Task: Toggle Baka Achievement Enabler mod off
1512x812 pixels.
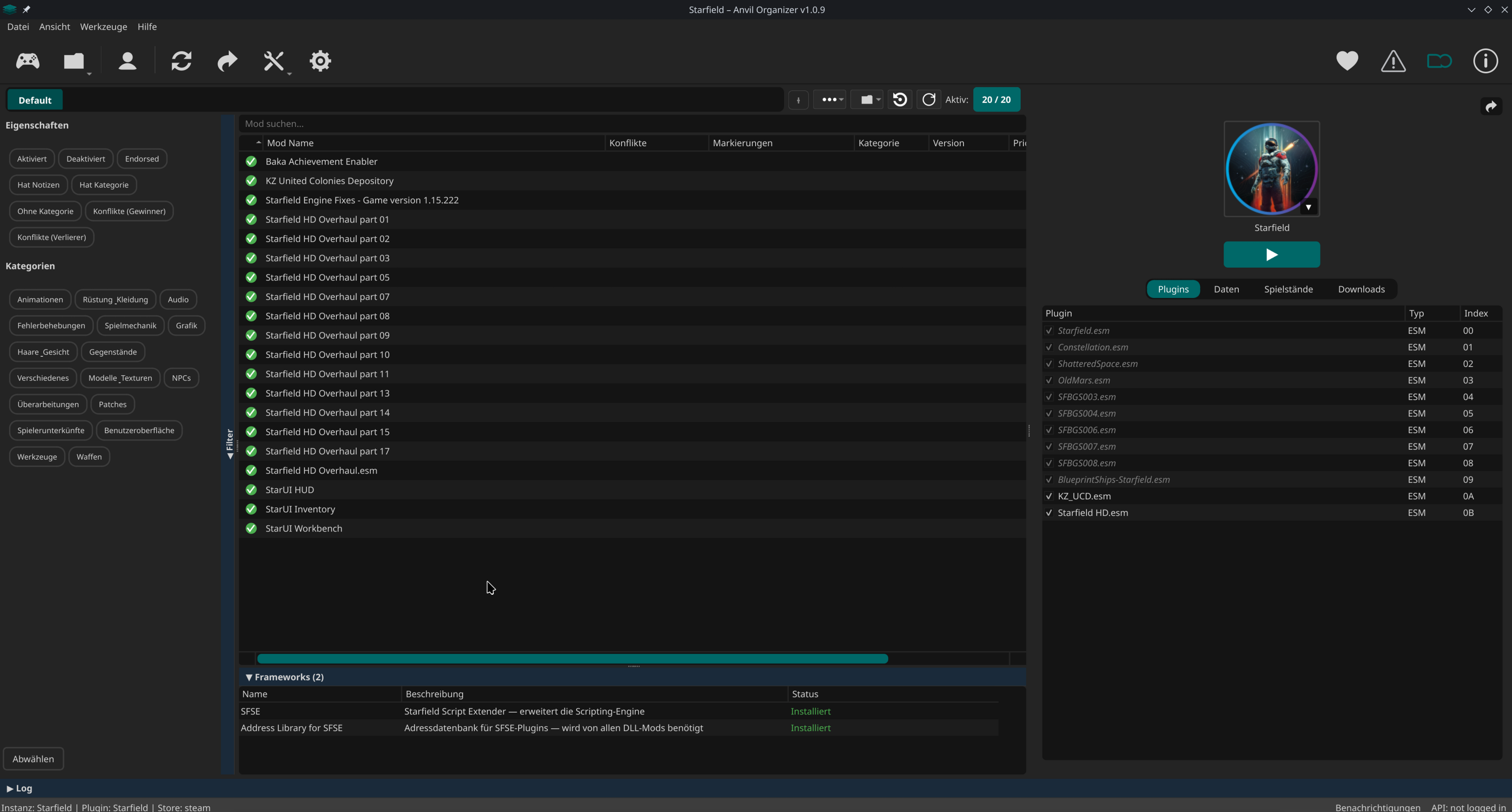Action: (x=251, y=161)
